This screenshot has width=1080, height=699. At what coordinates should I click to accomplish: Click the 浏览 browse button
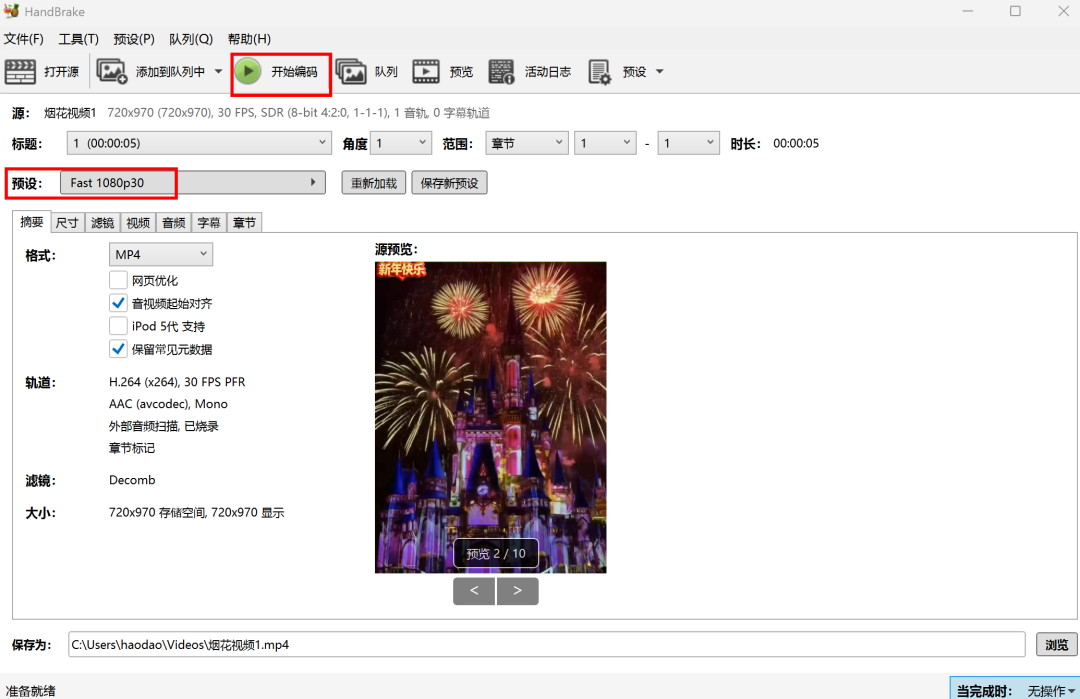1056,645
